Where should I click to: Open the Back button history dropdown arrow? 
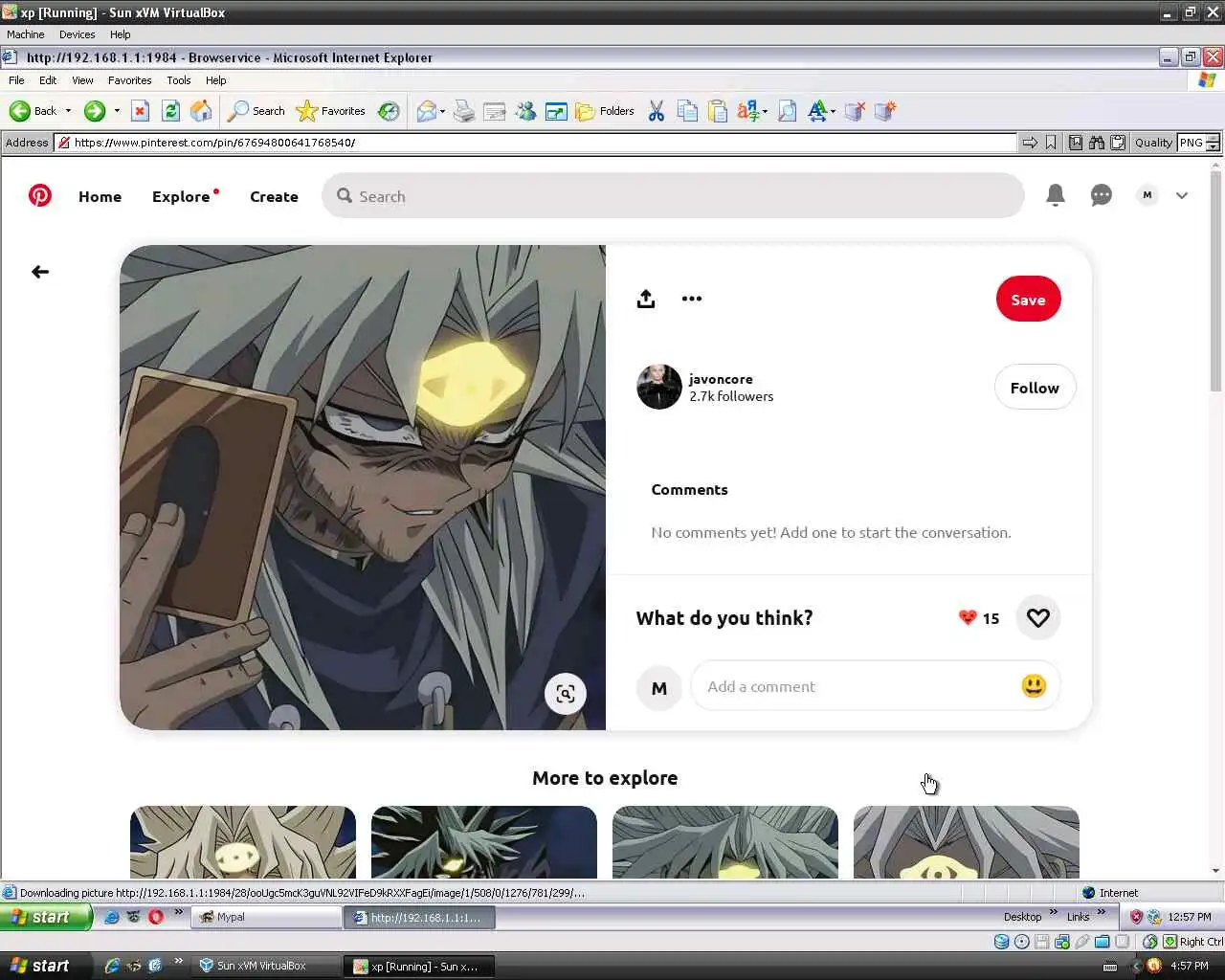68,111
